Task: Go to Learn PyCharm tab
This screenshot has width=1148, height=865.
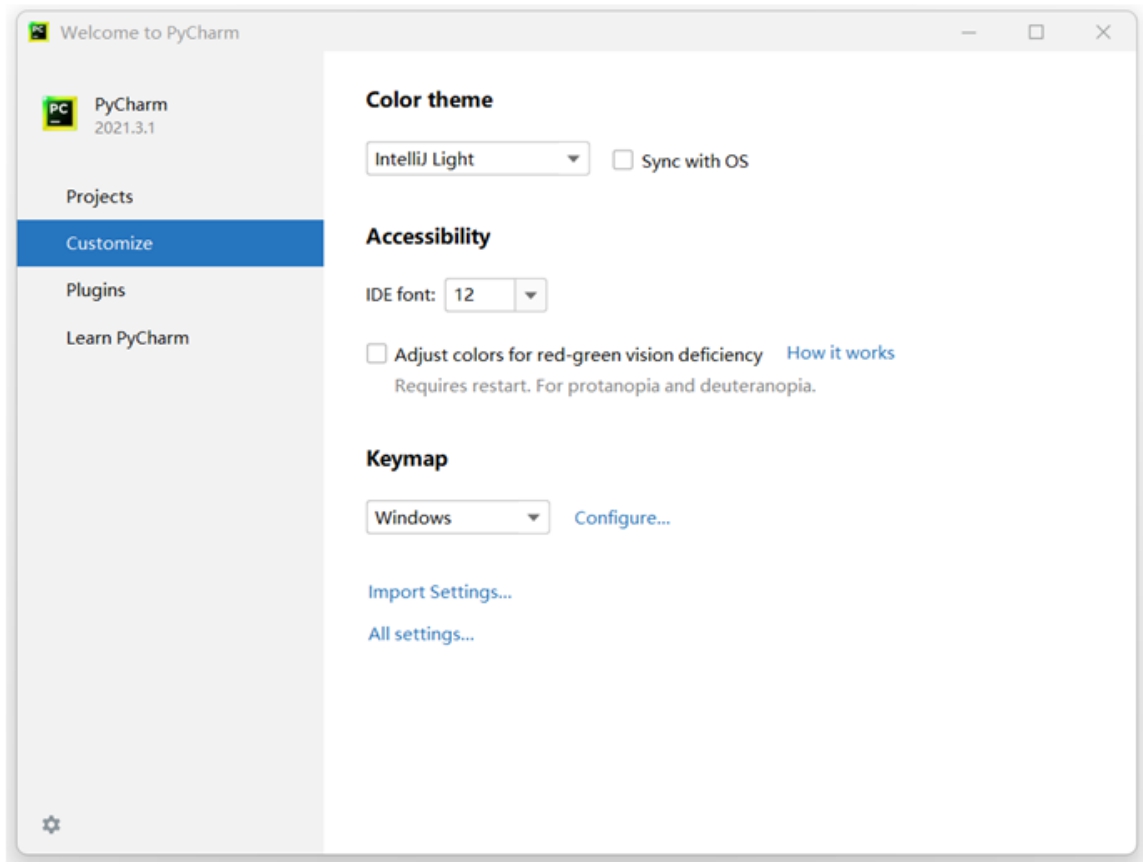Action: 170,338
